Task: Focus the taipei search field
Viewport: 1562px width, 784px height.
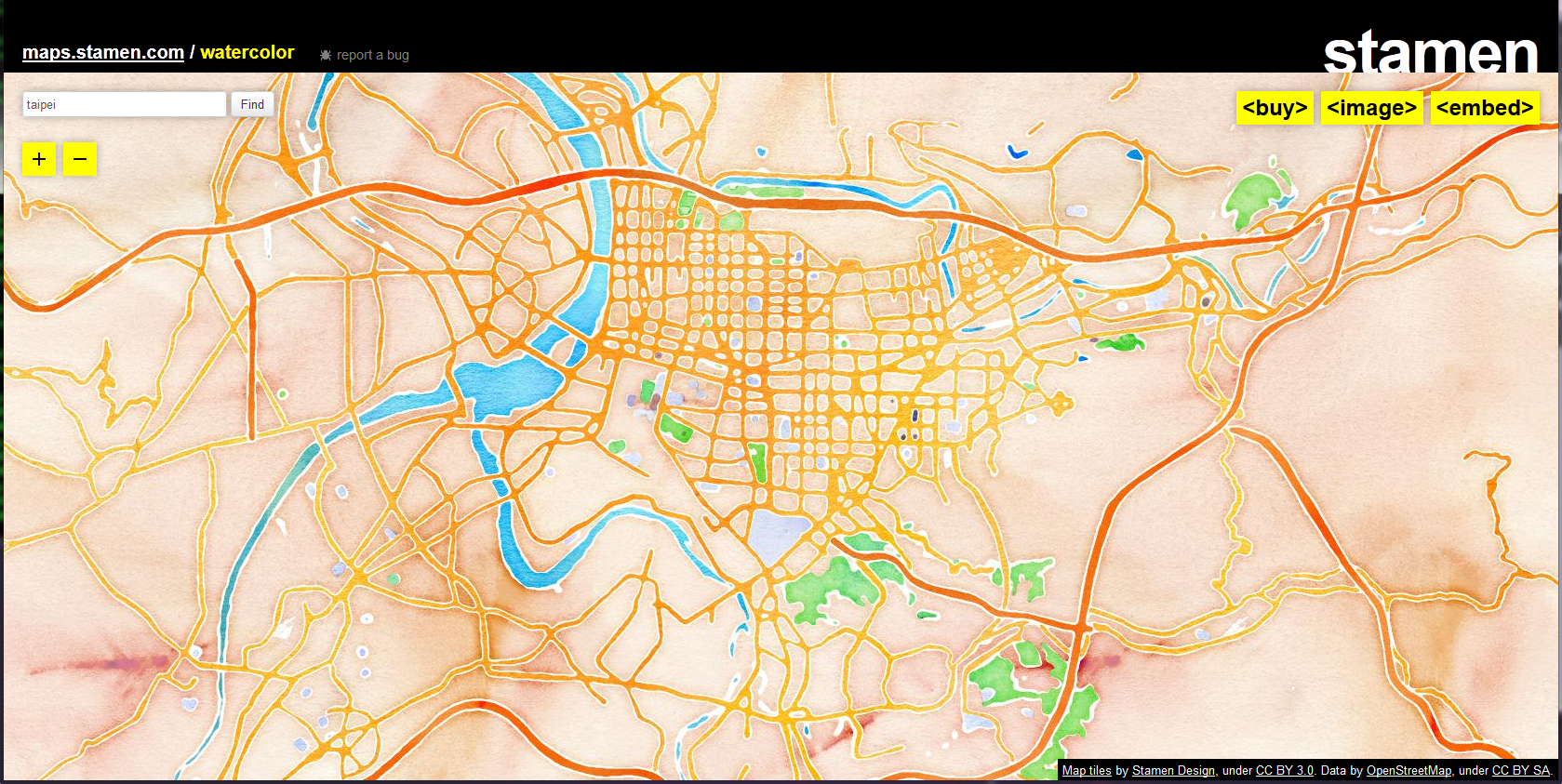Action: (124, 104)
